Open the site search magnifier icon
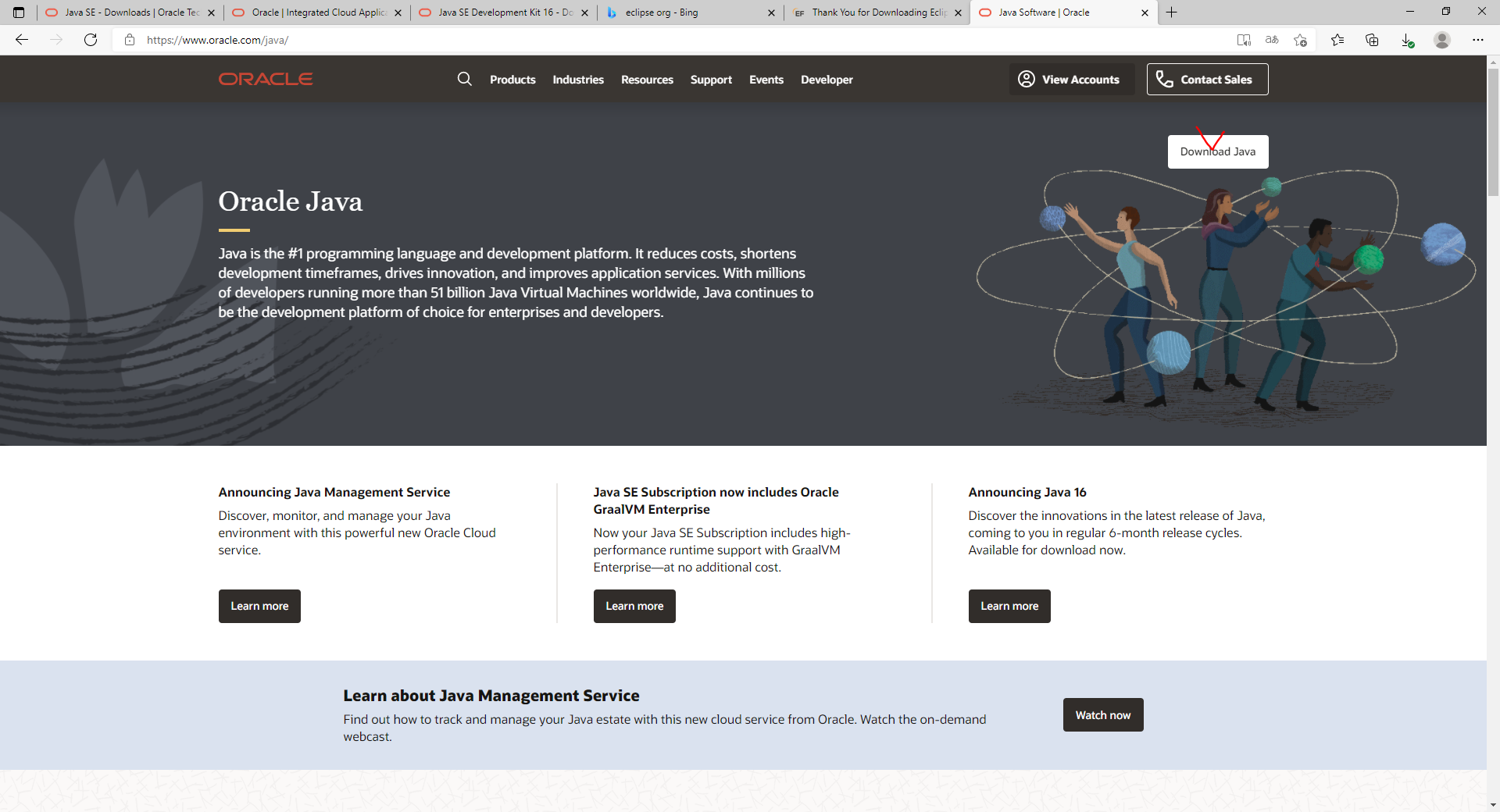The image size is (1500, 812). [465, 79]
